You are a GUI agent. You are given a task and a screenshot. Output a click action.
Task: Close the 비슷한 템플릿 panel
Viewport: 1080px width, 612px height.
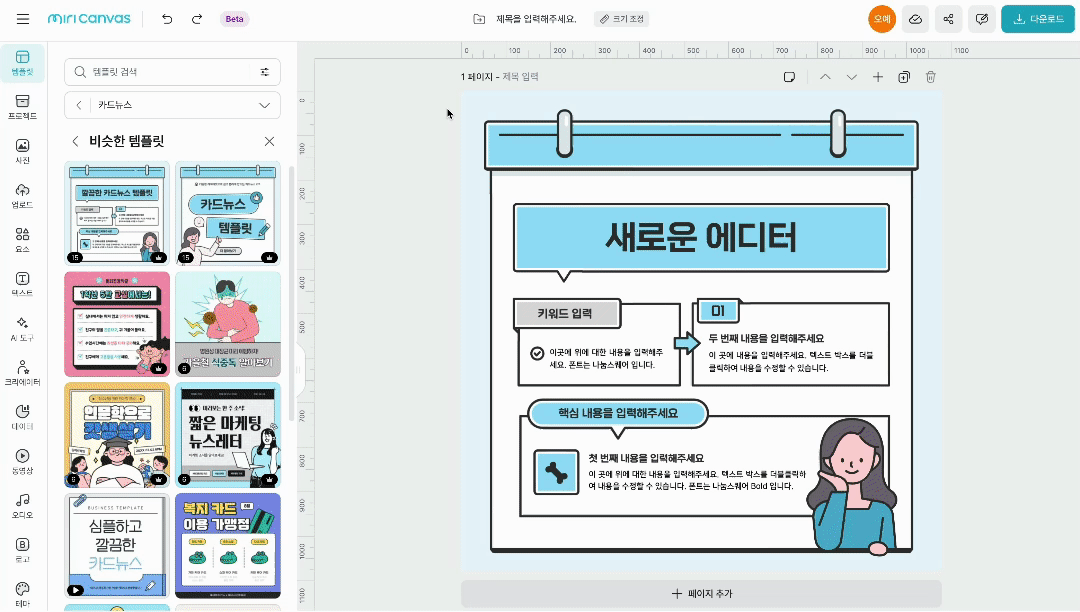269,141
